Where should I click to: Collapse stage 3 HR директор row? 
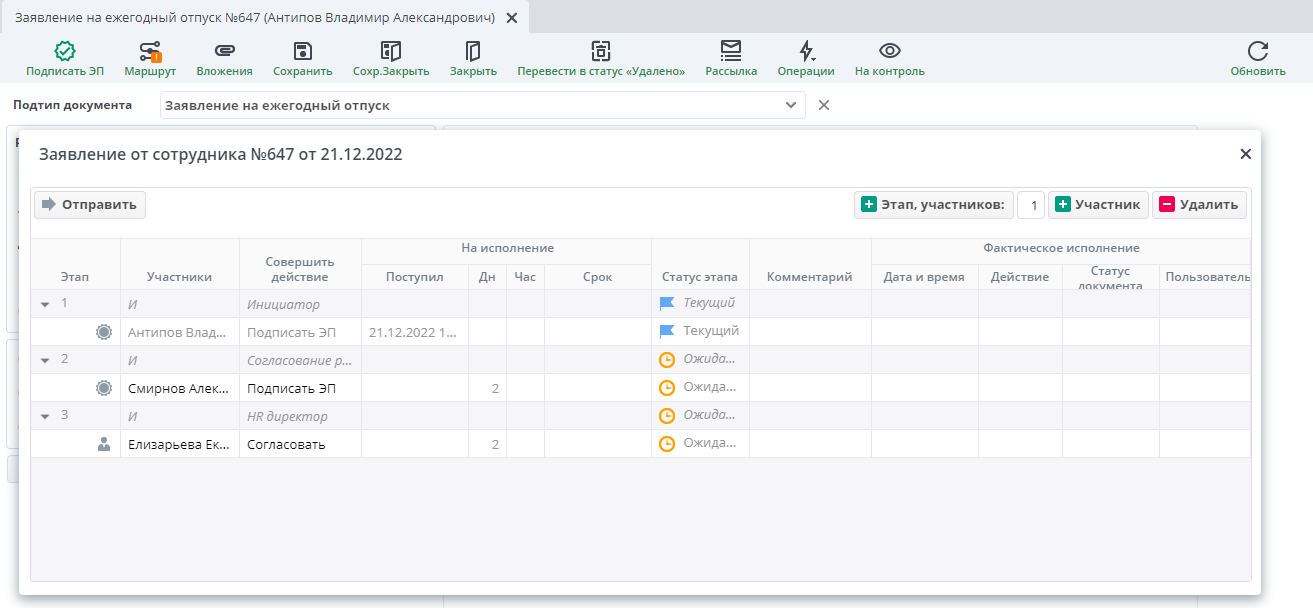tap(45, 416)
